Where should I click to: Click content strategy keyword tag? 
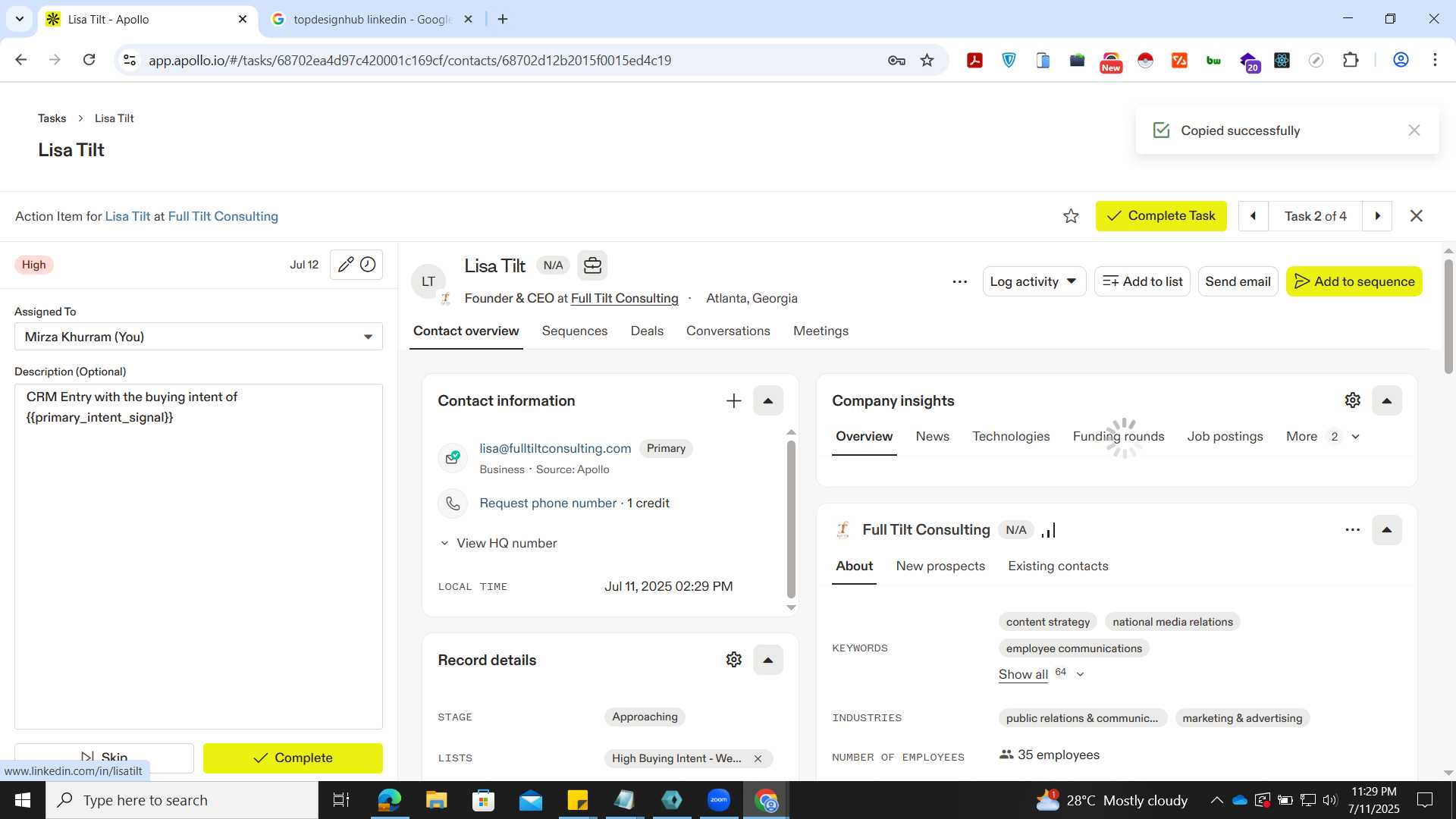tap(1047, 622)
